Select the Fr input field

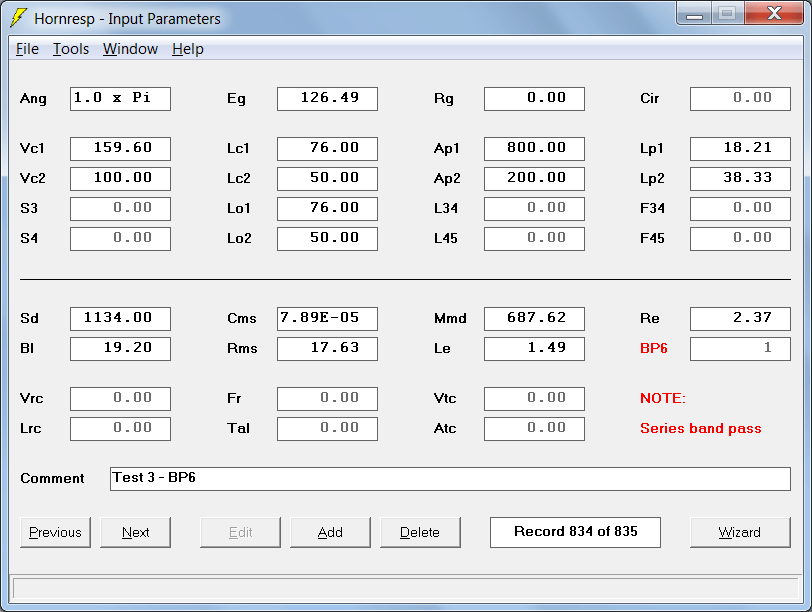(x=327, y=399)
